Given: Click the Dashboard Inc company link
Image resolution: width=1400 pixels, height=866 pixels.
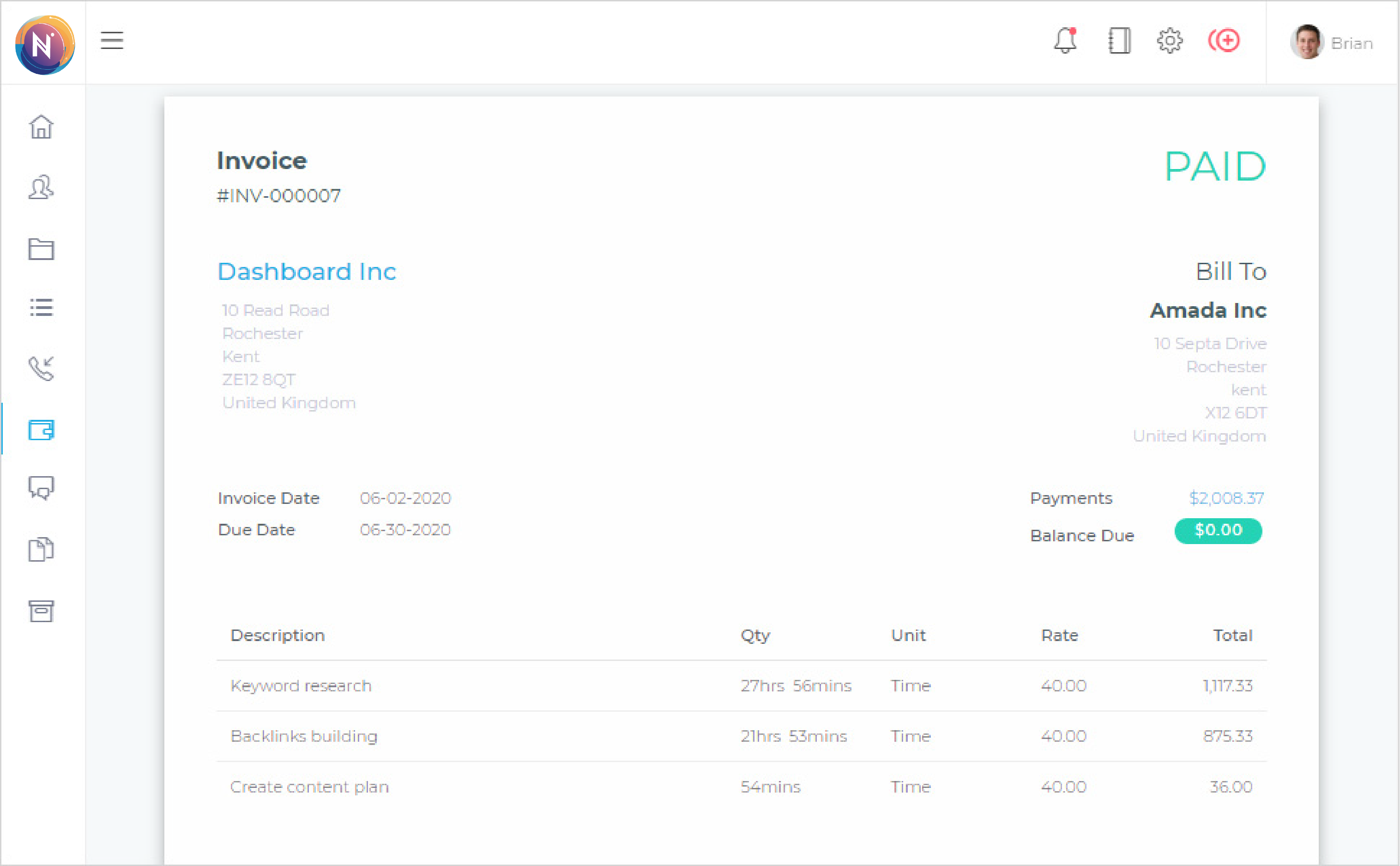Looking at the screenshot, I should coord(307,272).
